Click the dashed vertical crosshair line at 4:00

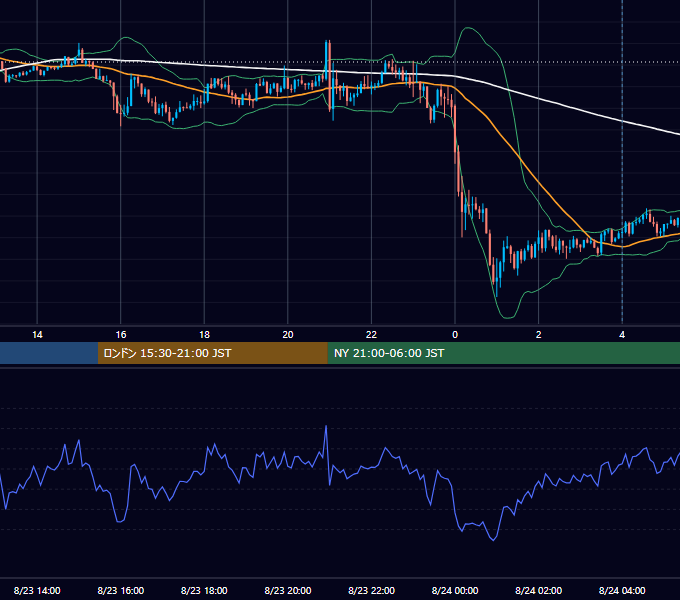click(x=622, y=163)
